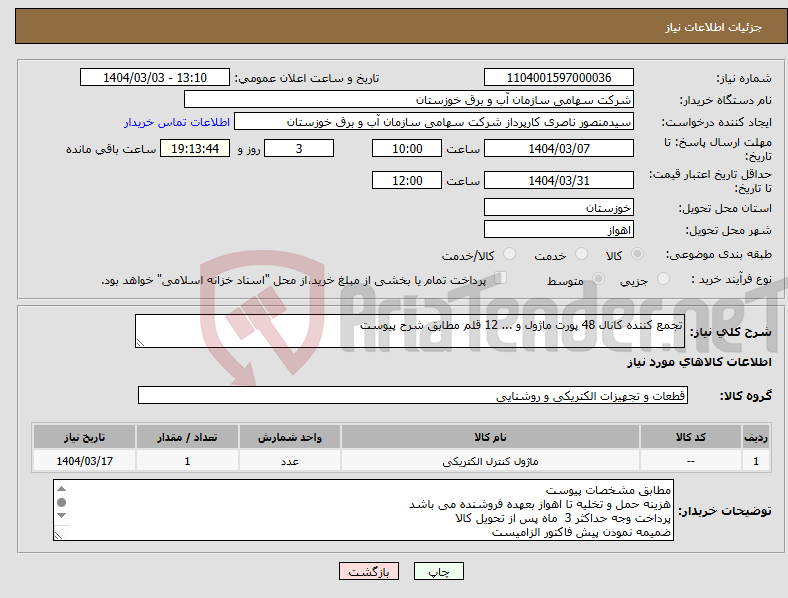Click the deadline time field 10:00
Viewport: 788px width, 598px height.
(407, 149)
